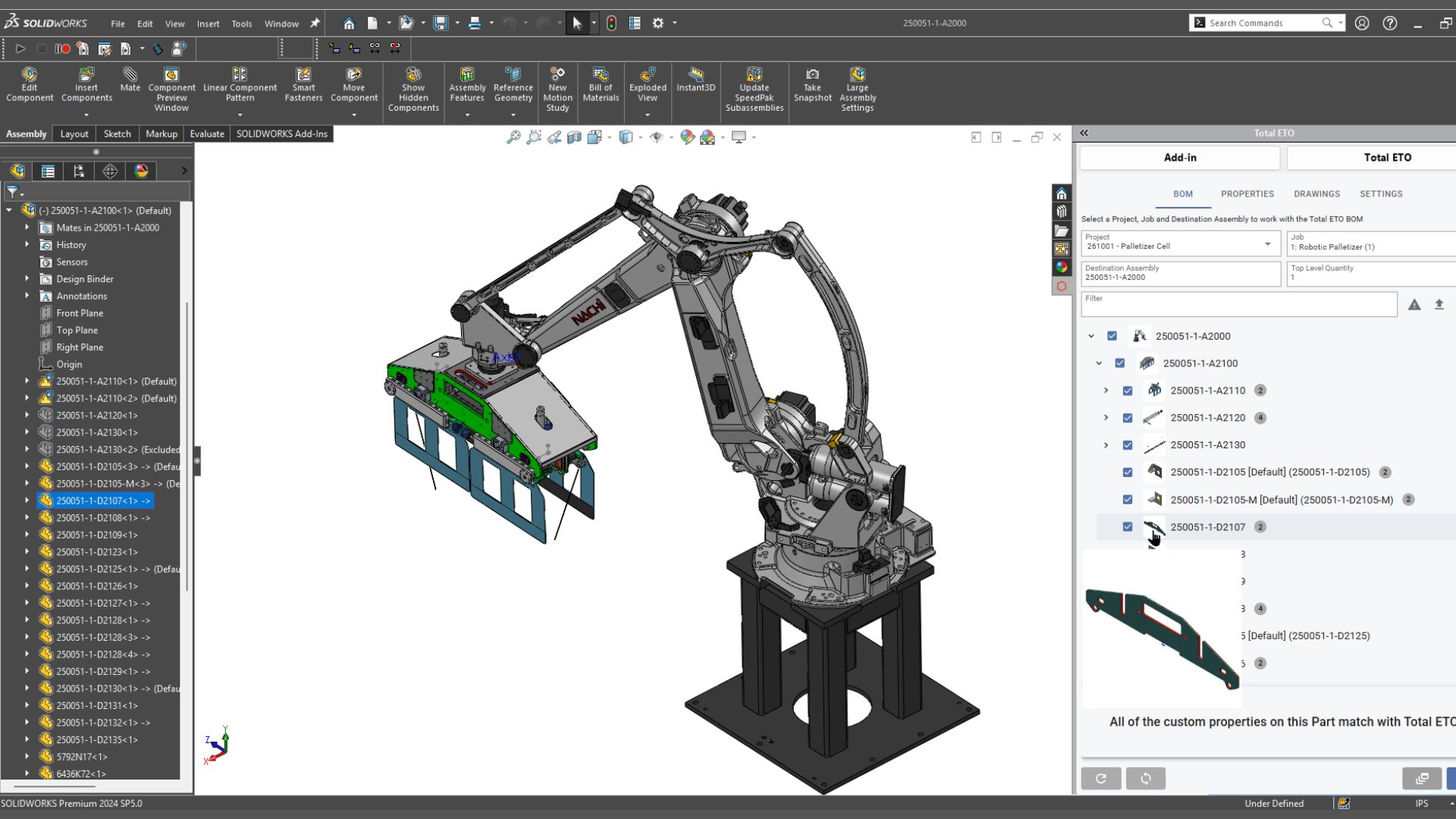This screenshot has width=1456, height=819.
Task: Toggle Instant3D
Action: pos(695,80)
